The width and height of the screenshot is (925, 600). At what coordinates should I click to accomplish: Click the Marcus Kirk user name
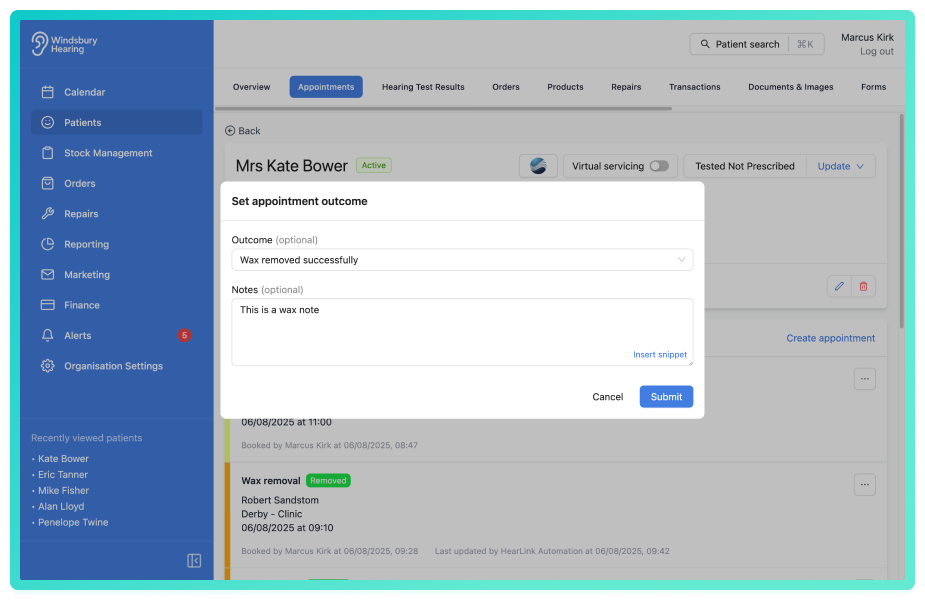(x=867, y=37)
